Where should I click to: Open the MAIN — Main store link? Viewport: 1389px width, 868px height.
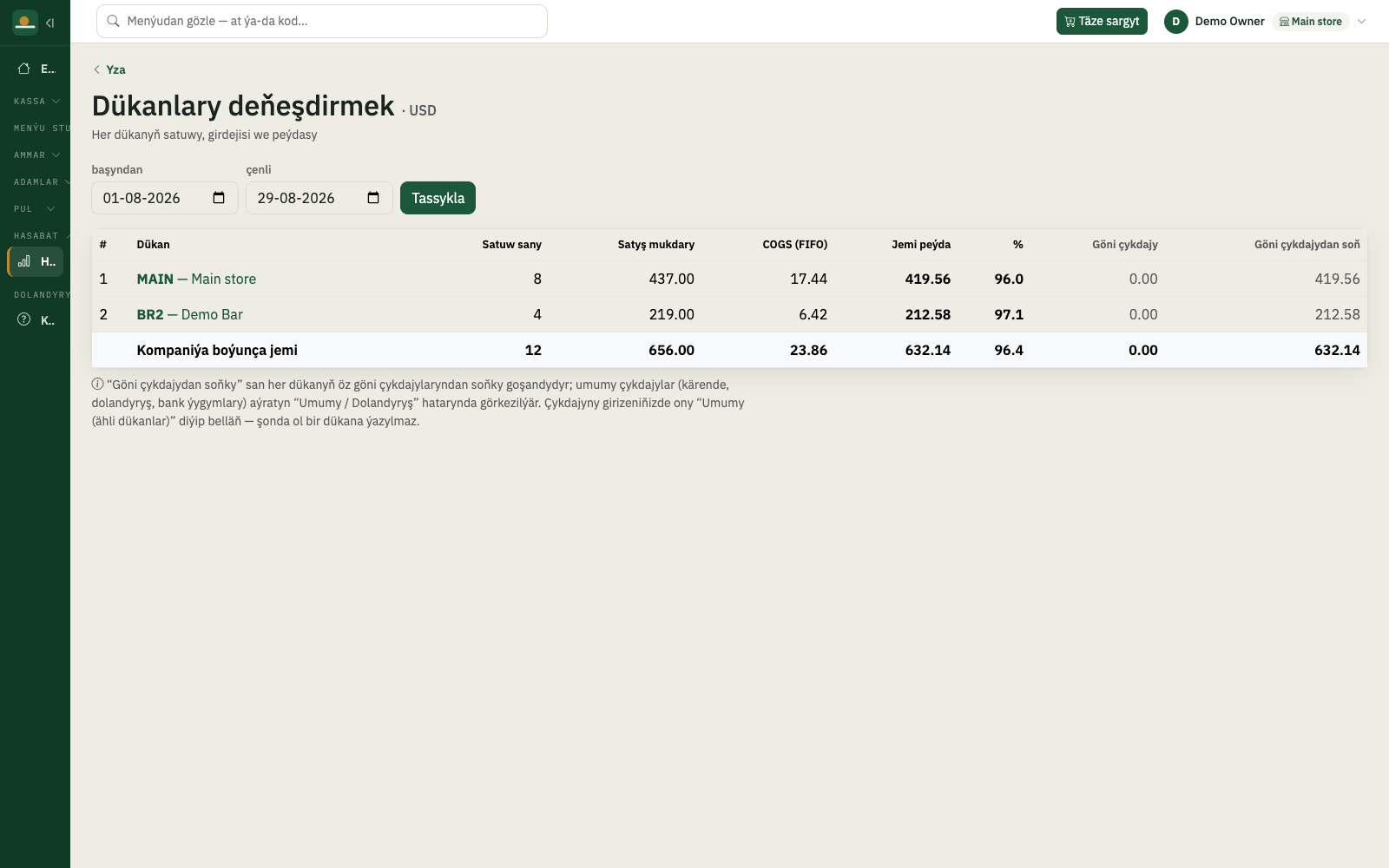pos(196,279)
